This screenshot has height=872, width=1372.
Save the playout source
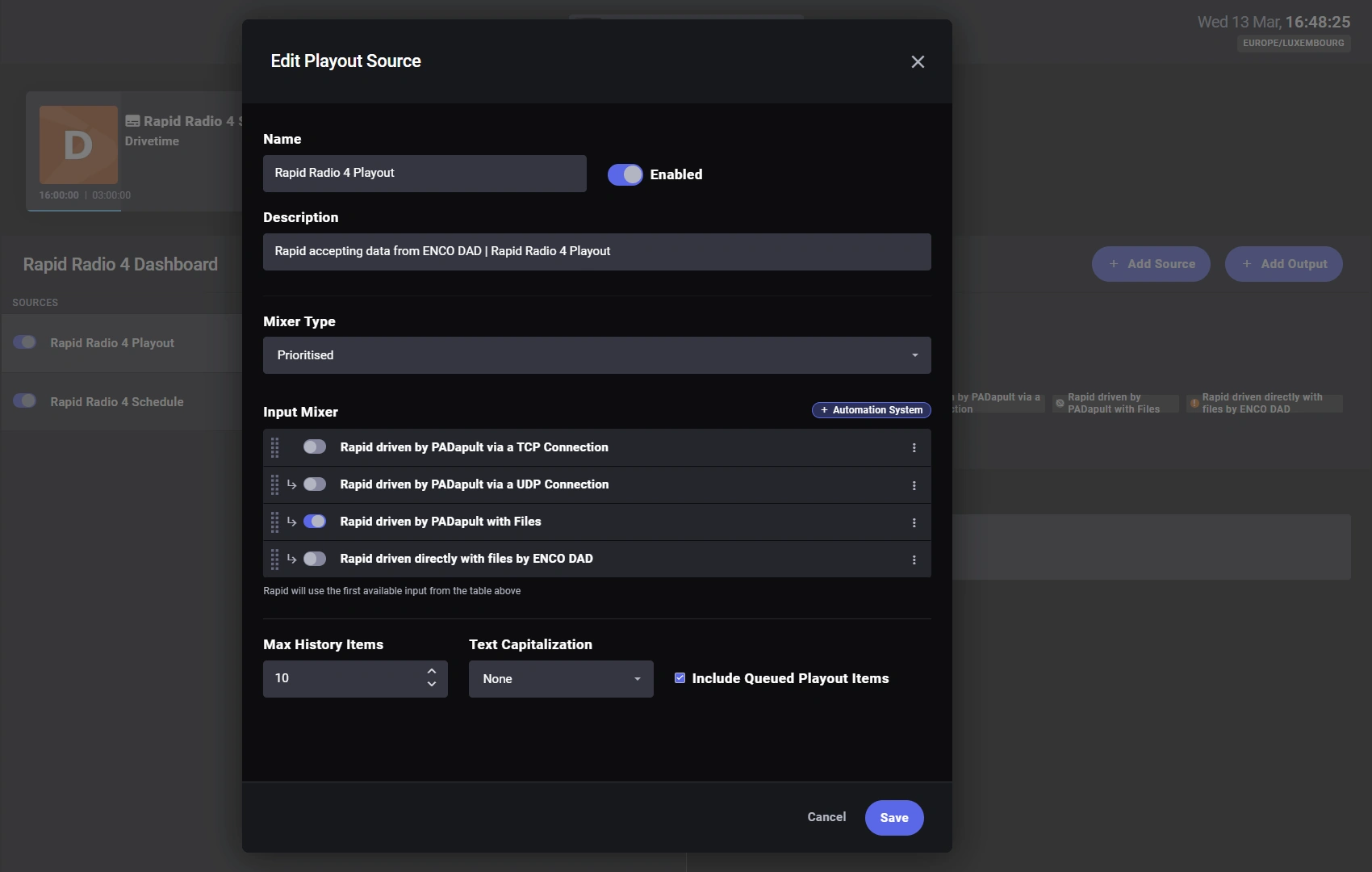894,818
